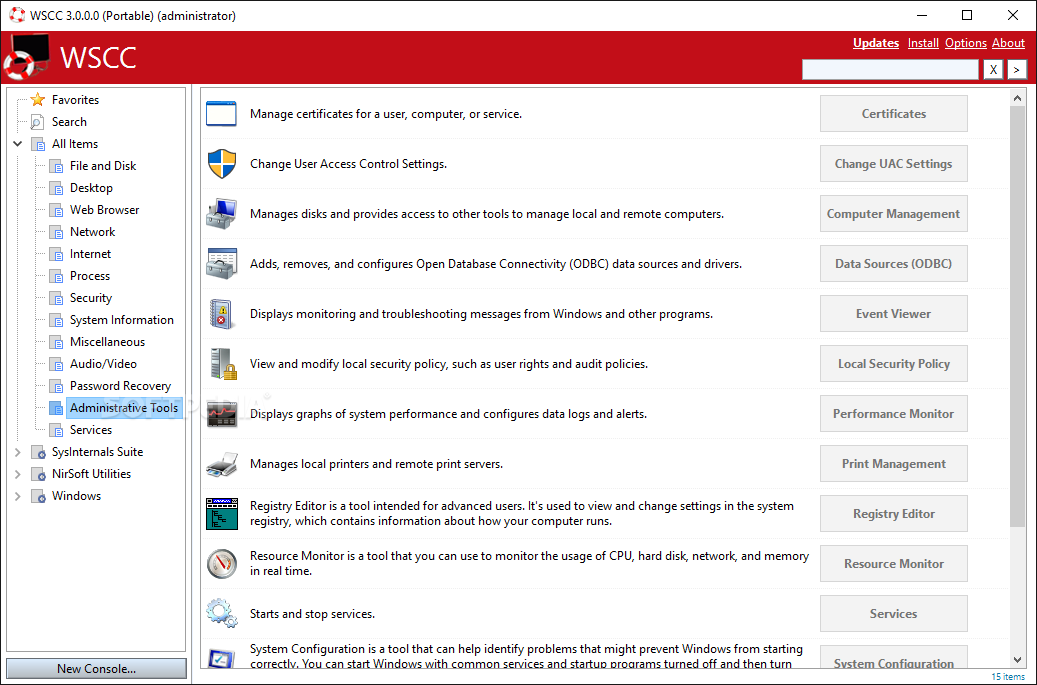Viewport: 1037px width, 685px height.
Task: Click the vertical scrollbar thumb
Action: click(1017, 316)
